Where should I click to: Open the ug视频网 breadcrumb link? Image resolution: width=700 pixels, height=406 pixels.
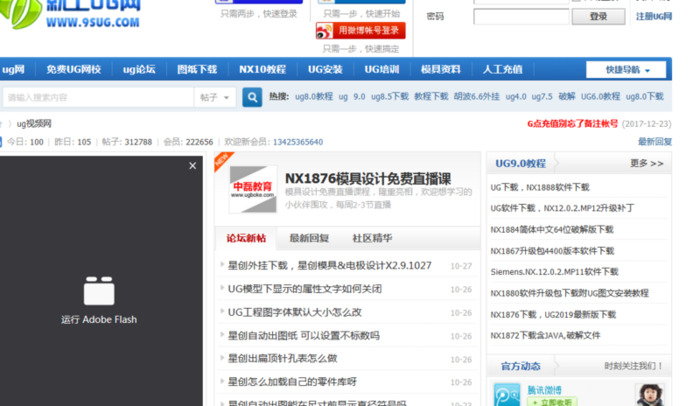coord(34,124)
